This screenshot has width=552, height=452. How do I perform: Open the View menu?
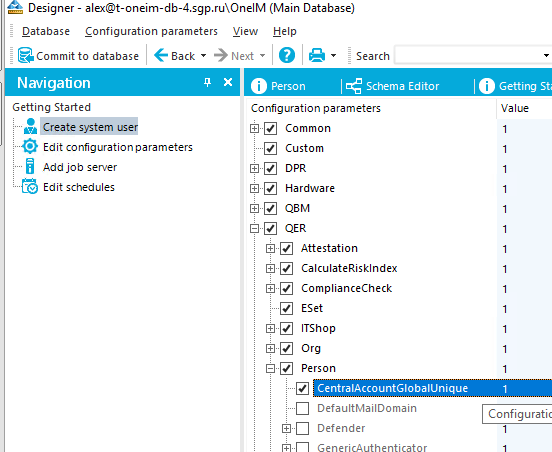(245, 31)
